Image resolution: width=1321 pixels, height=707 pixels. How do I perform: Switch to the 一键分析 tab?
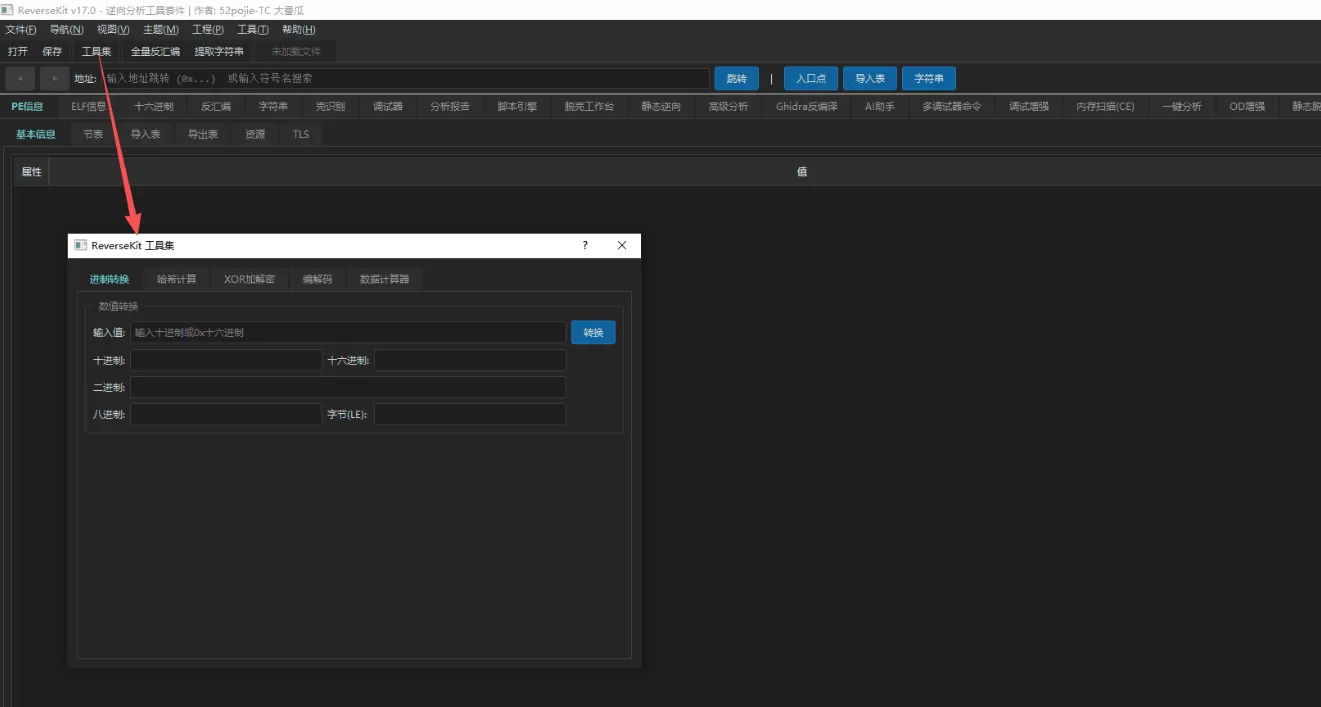1182,106
